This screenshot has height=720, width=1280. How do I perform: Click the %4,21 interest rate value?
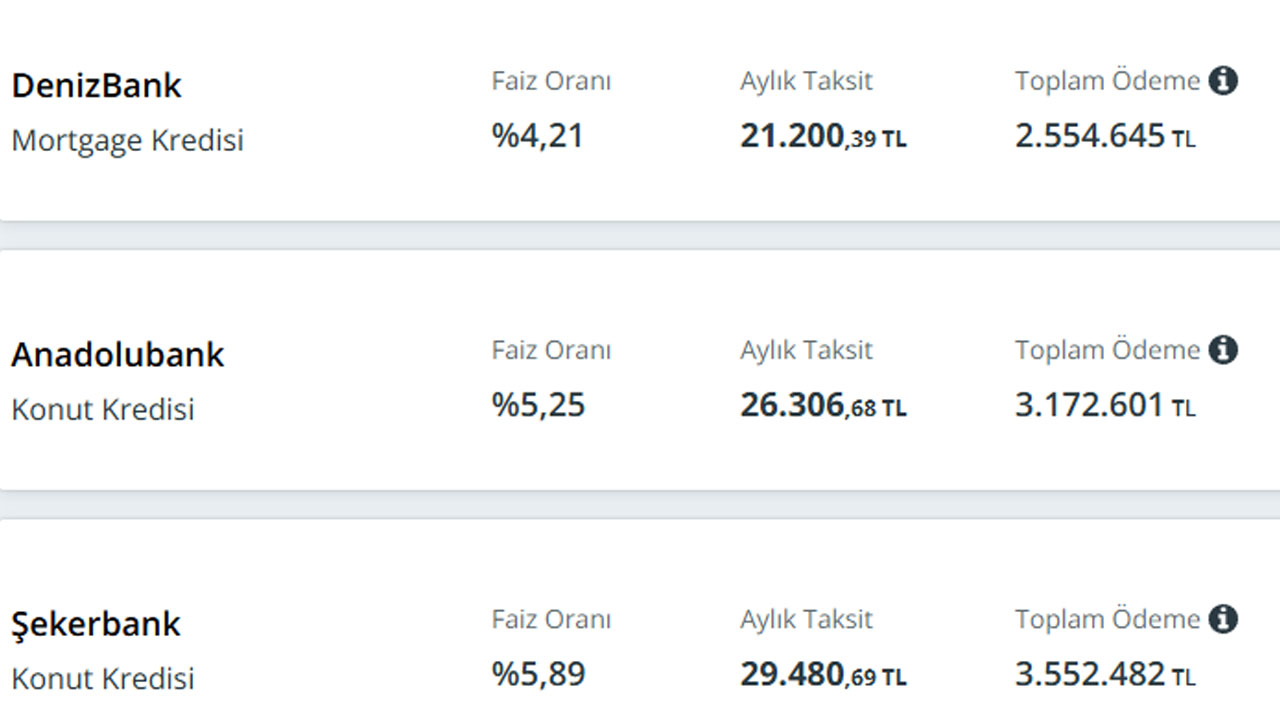point(537,135)
